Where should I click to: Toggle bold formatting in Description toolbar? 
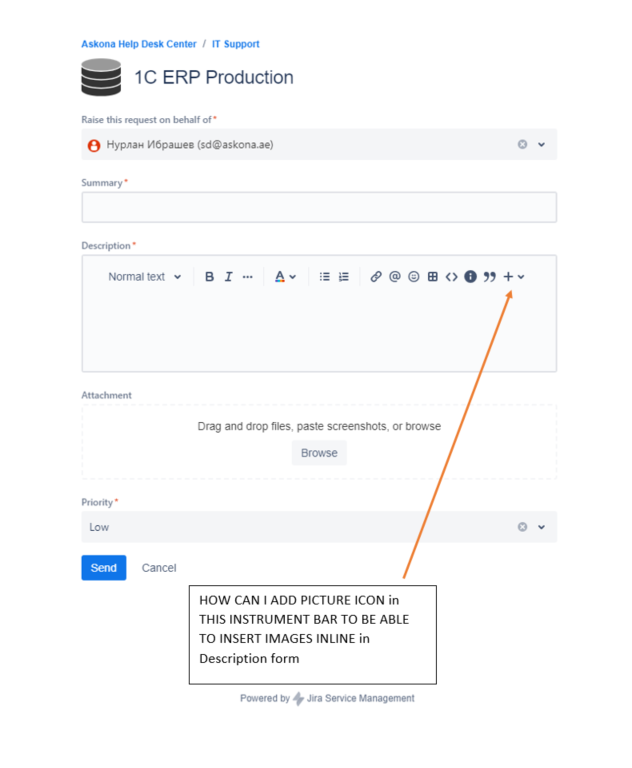(x=209, y=277)
